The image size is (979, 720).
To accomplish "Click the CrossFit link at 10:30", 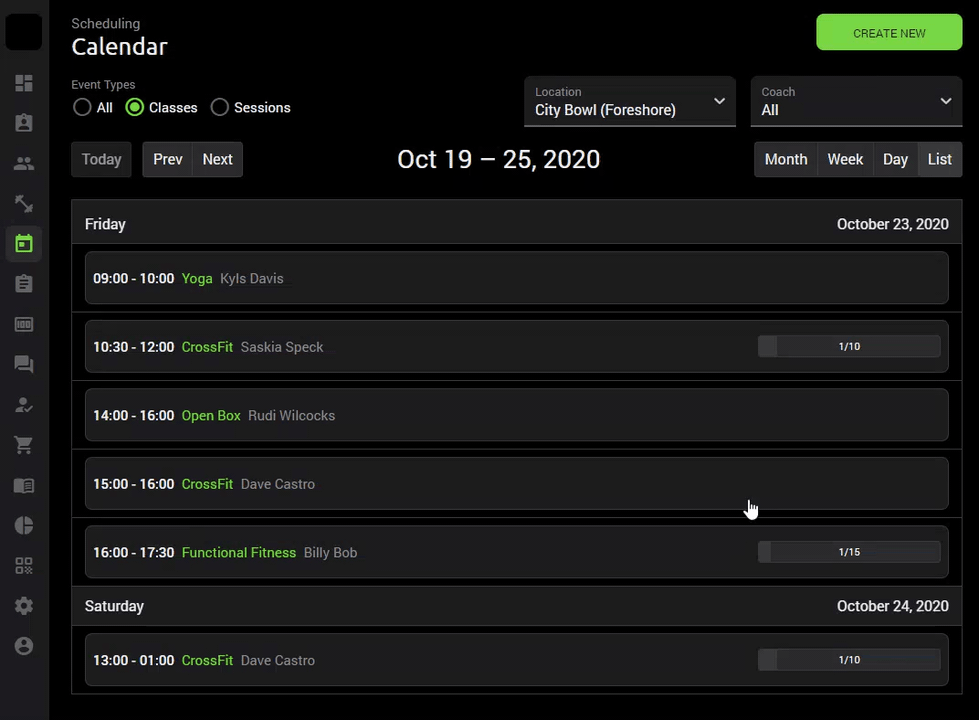I will 207,347.
